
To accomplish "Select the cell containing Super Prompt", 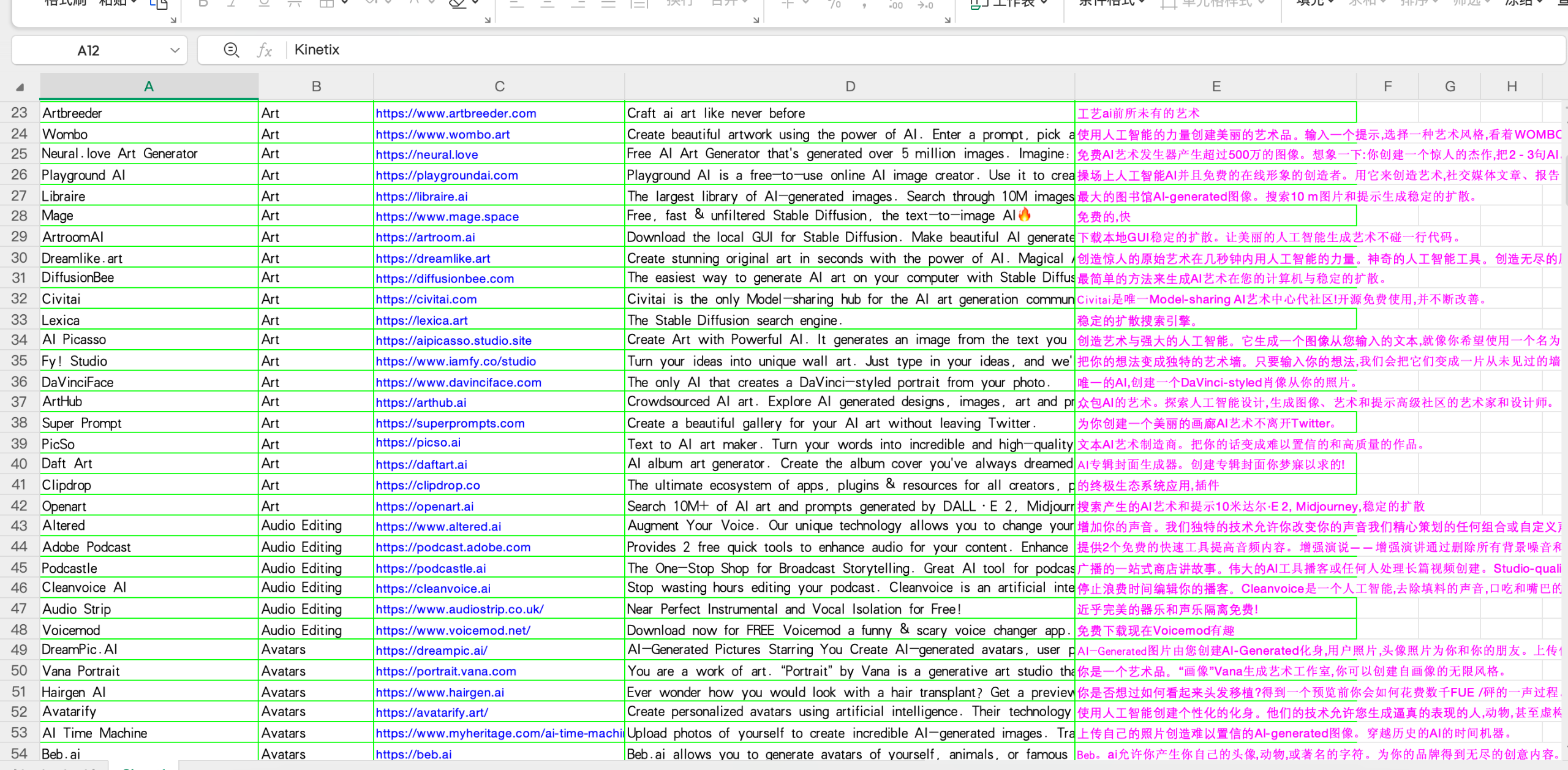I will 149,423.
